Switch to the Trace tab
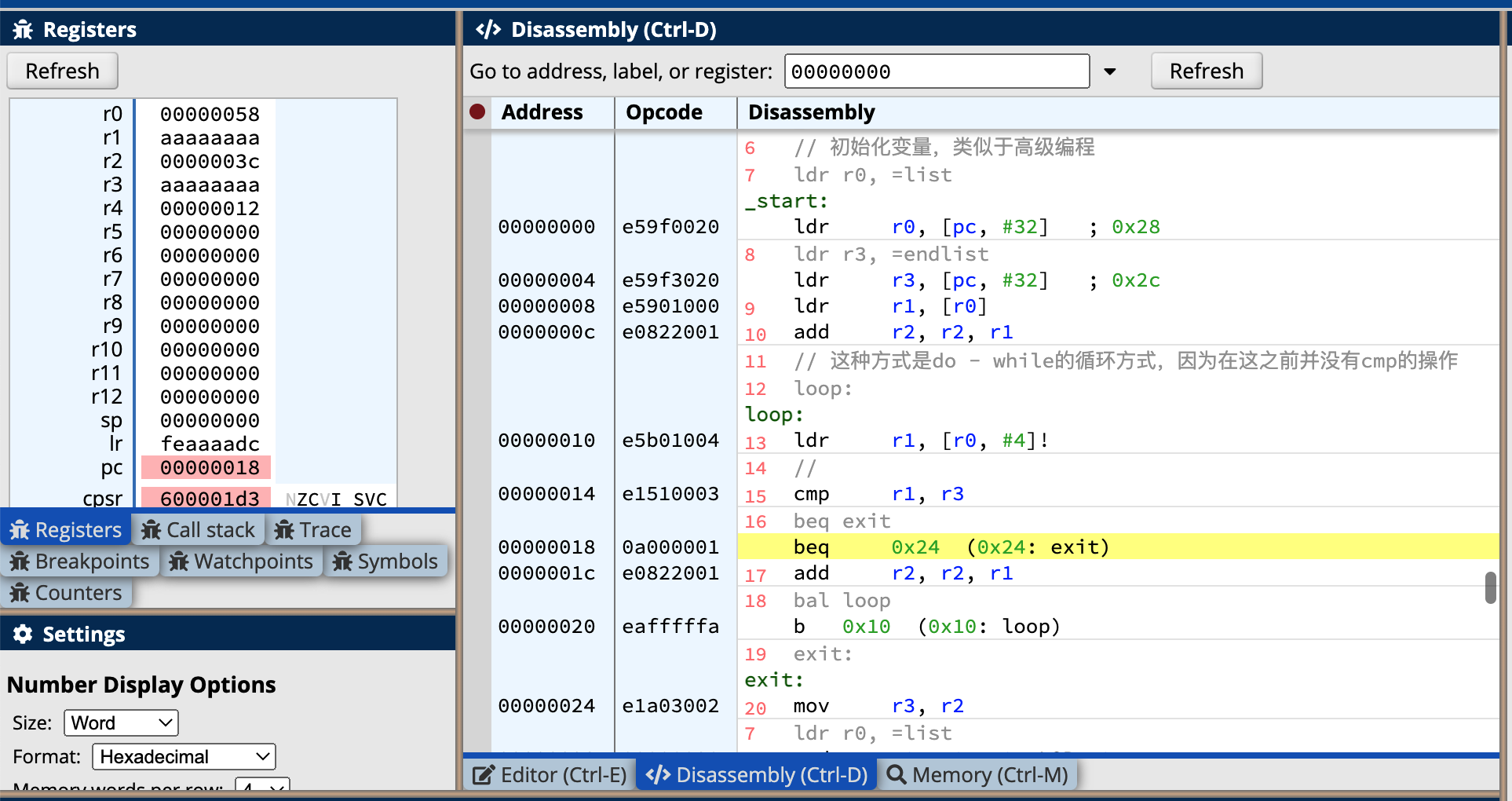1512x801 pixels. (313, 530)
